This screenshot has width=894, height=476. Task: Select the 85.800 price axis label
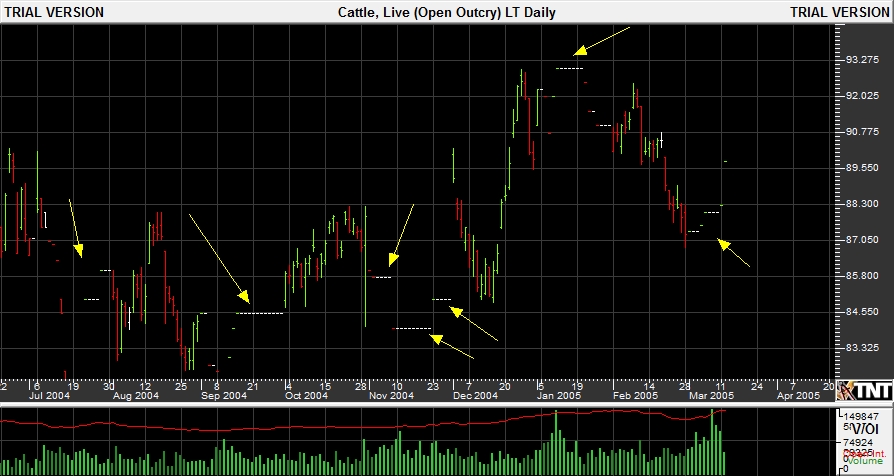pyautogui.click(x=864, y=275)
